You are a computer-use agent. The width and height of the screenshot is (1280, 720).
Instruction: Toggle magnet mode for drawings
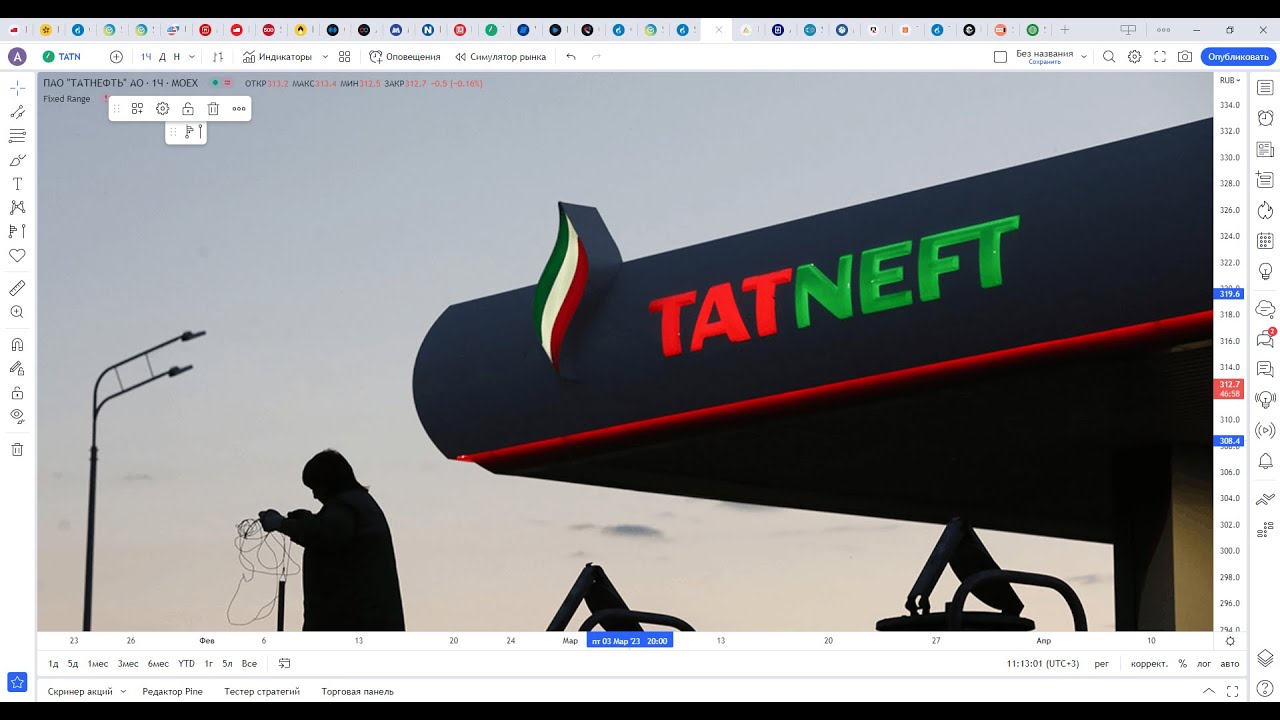[x=17, y=344]
